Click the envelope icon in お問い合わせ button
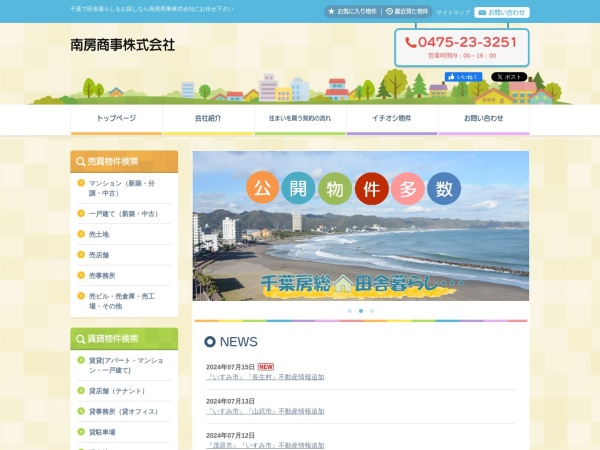 coord(482,13)
